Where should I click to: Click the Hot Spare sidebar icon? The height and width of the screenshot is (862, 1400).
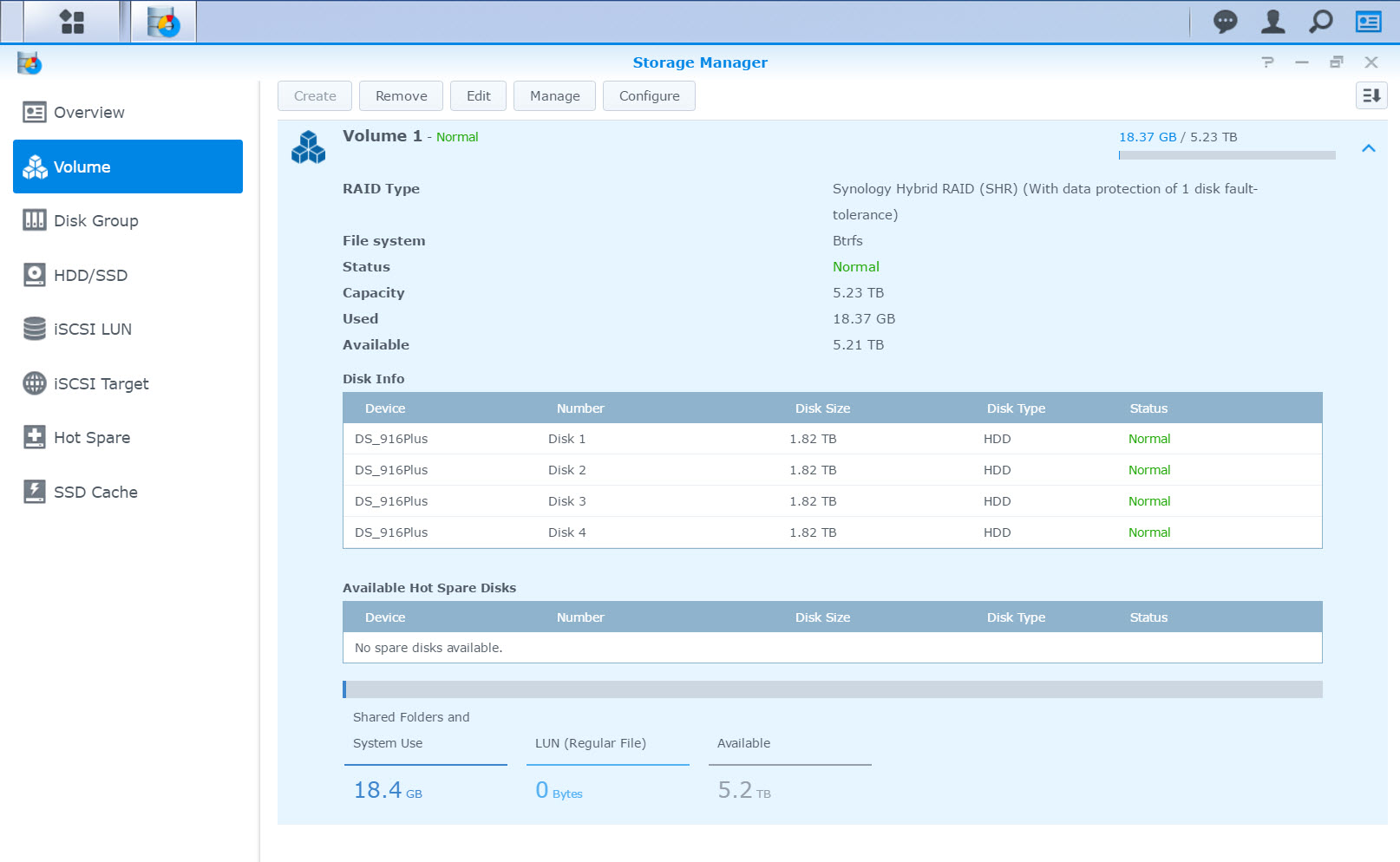point(35,437)
